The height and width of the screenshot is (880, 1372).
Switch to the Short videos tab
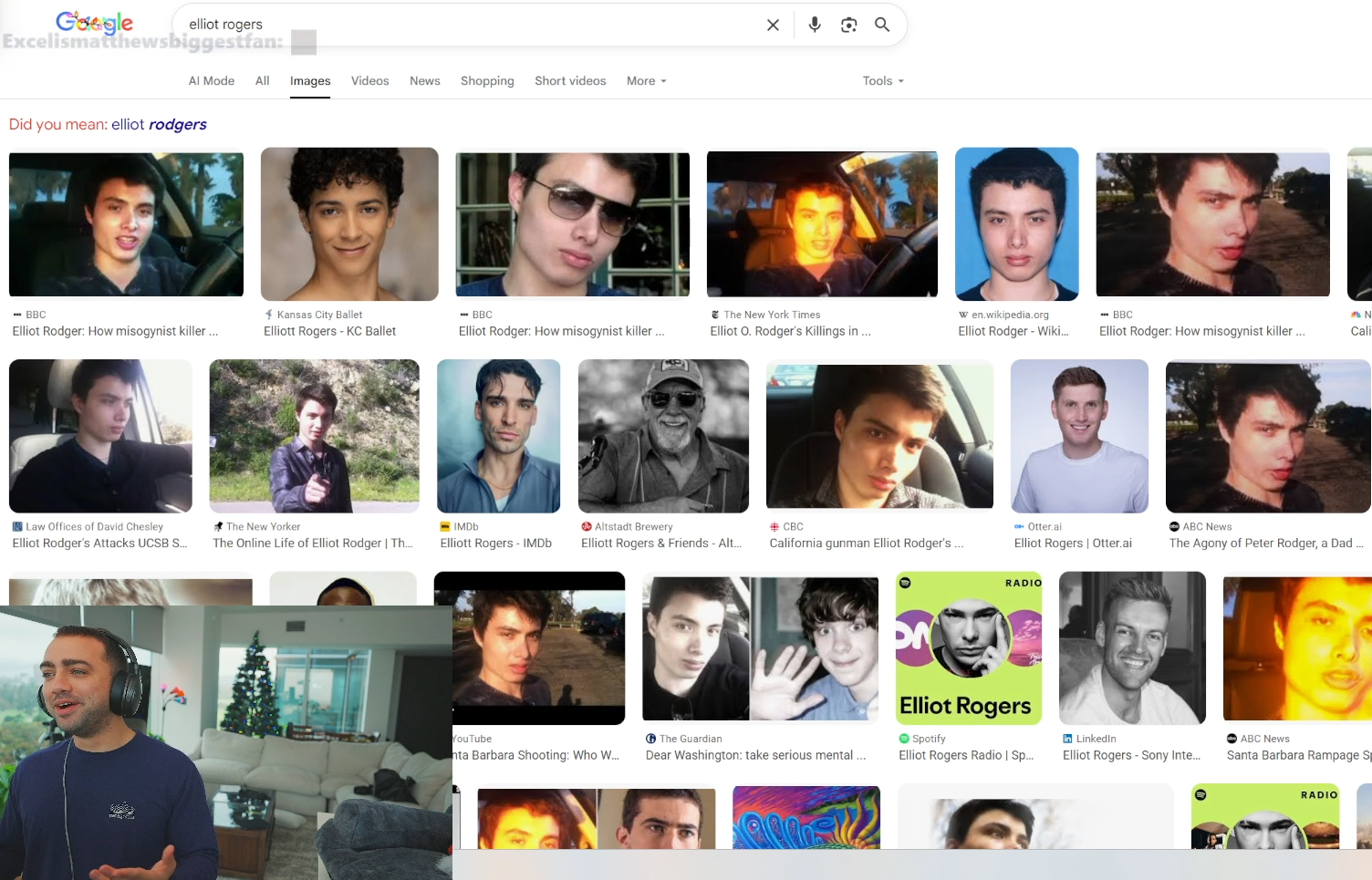click(x=570, y=80)
